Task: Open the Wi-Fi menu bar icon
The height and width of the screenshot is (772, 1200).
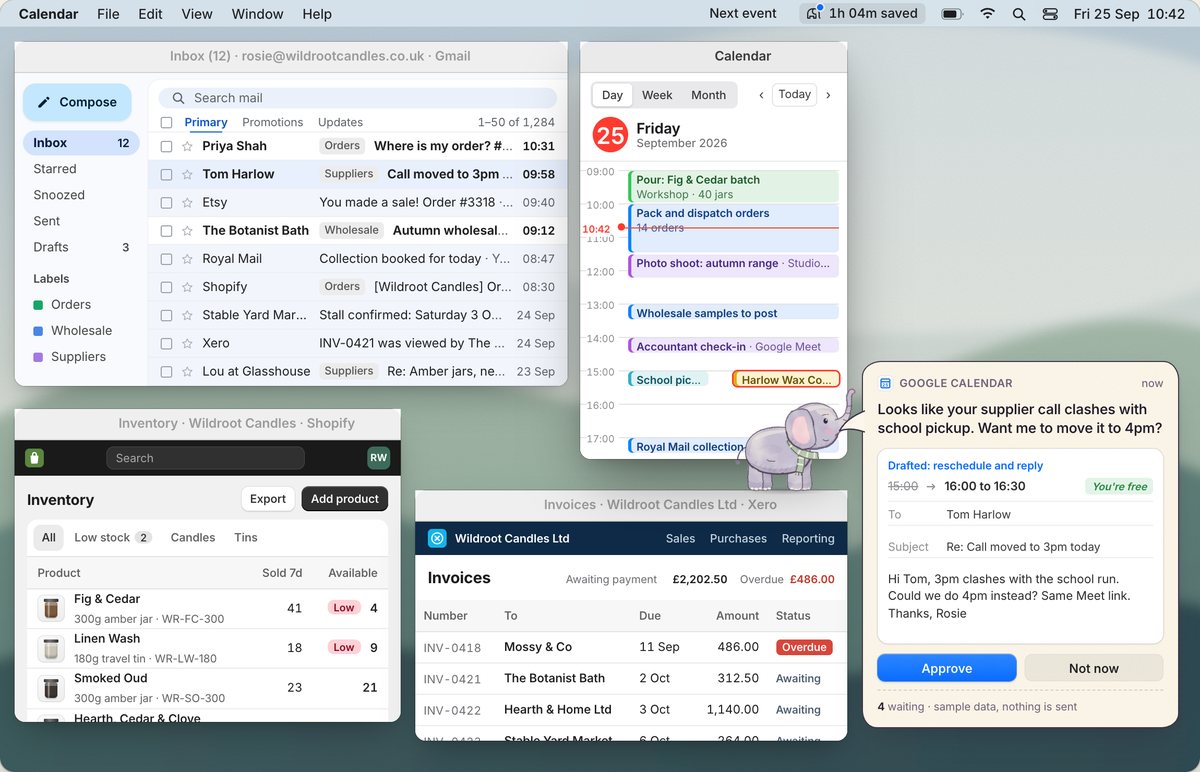Action: [x=987, y=14]
